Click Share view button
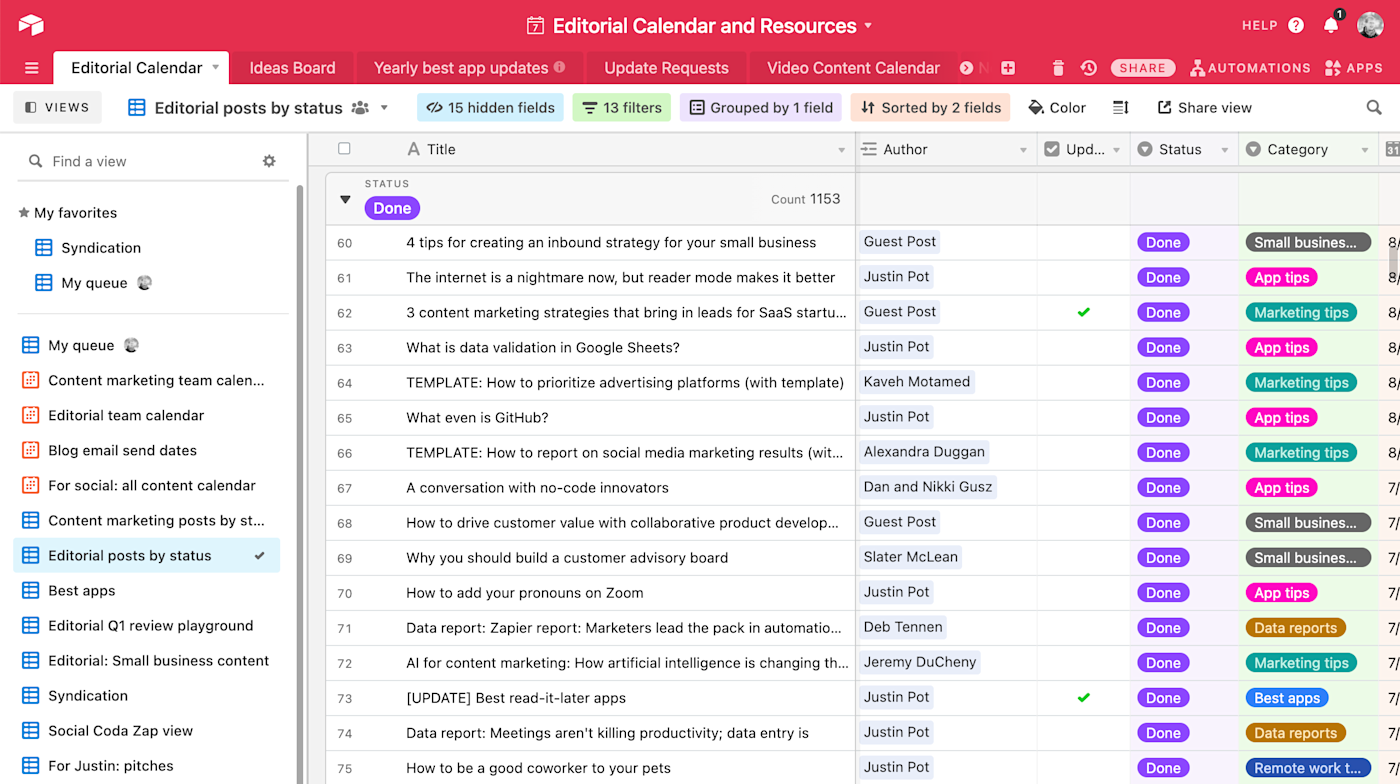 click(x=1204, y=108)
